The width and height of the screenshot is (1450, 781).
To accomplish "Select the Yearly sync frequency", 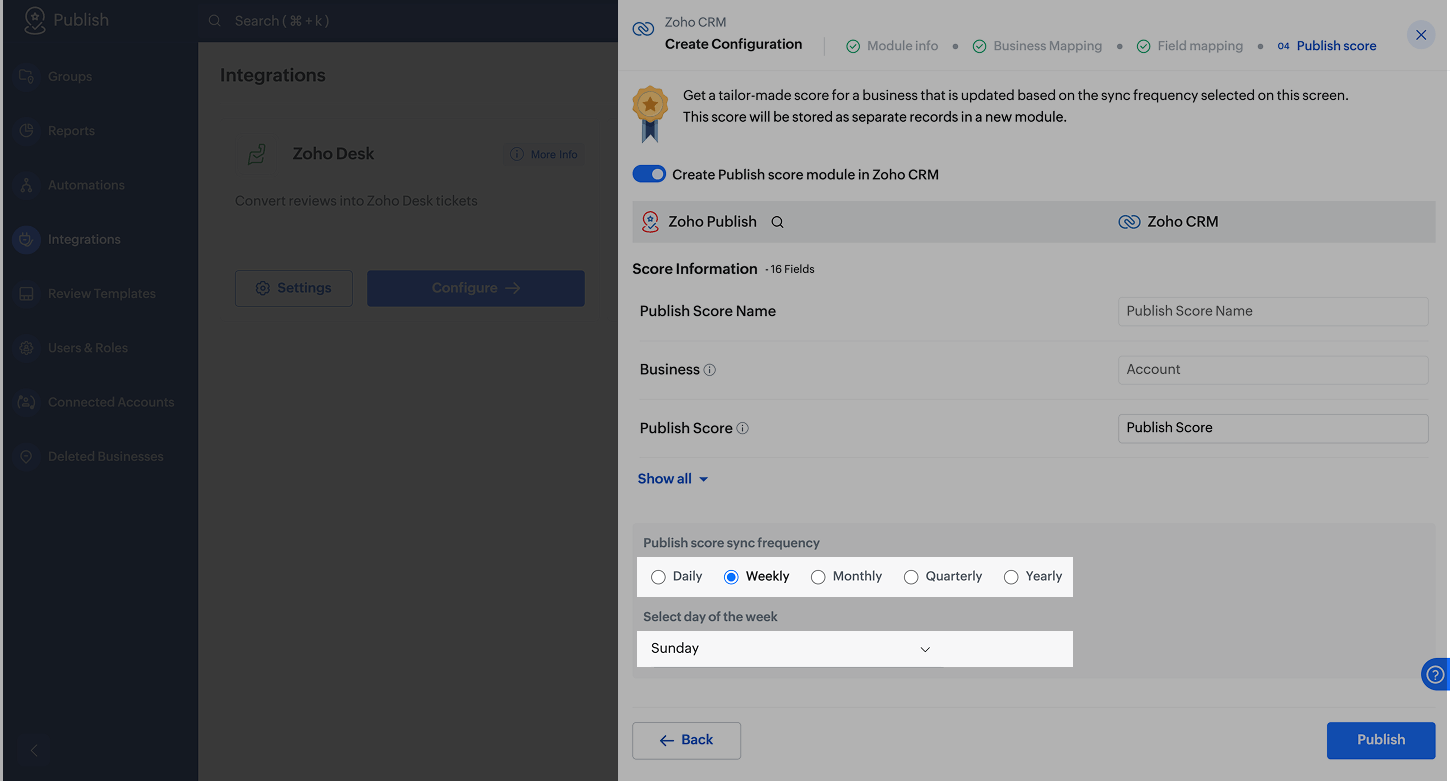I will pos(1011,577).
